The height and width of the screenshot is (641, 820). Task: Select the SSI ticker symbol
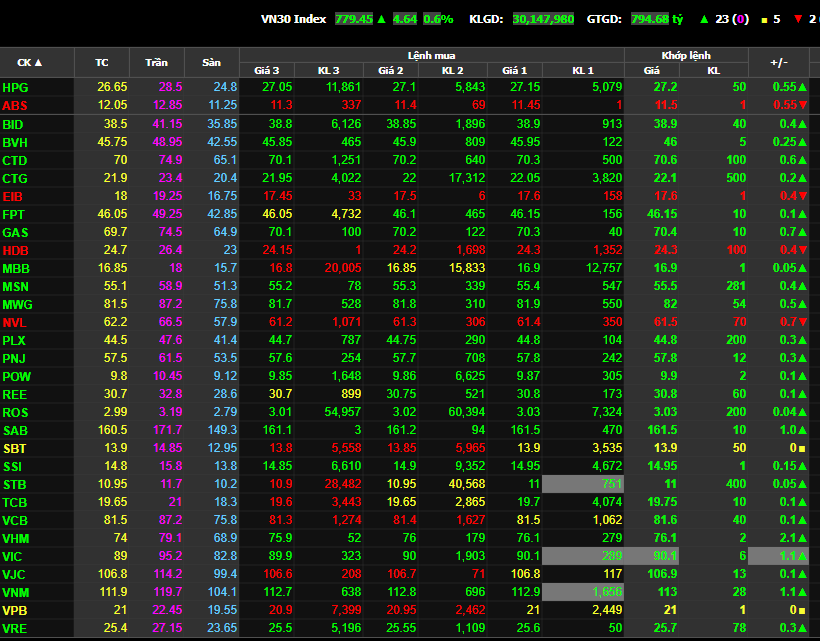click(13, 466)
